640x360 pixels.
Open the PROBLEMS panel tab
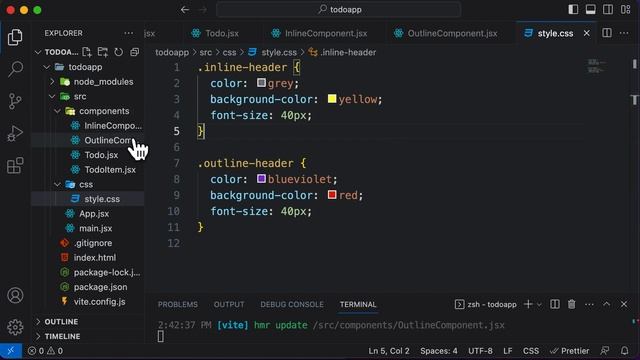[x=178, y=304]
